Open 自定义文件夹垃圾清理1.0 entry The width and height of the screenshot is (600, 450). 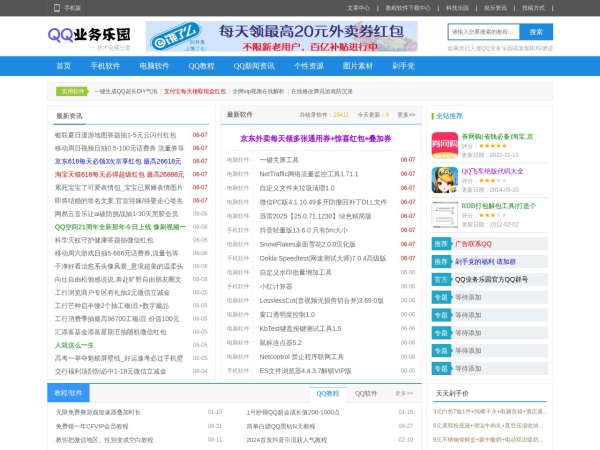(x=297, y=188)
